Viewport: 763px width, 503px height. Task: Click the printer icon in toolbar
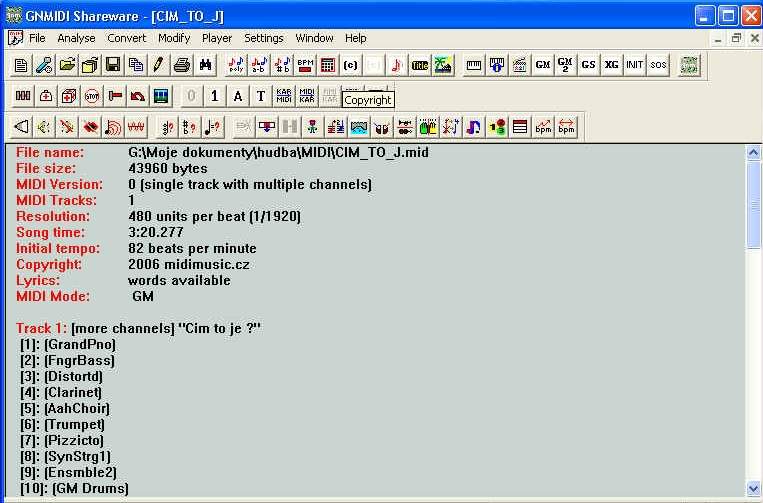tap(181, 65)
